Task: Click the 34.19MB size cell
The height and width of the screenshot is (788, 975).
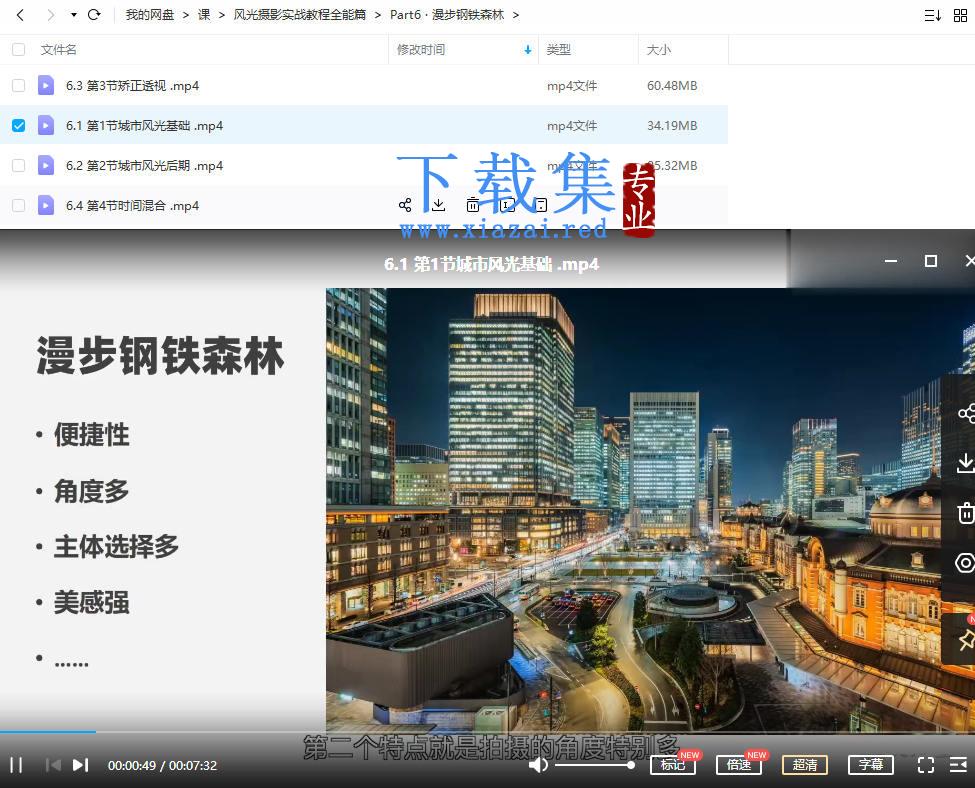Action: coord(672,126)
